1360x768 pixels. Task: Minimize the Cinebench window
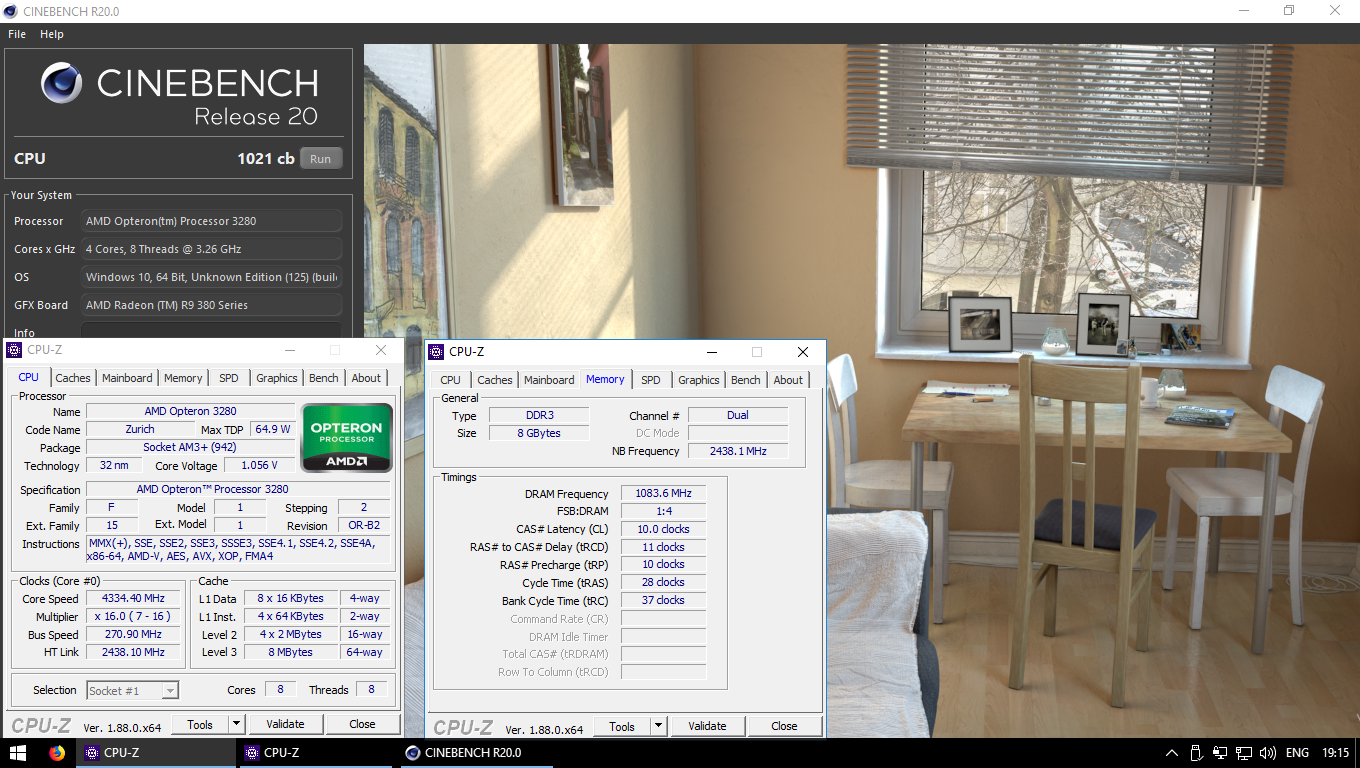(1243, 11)
